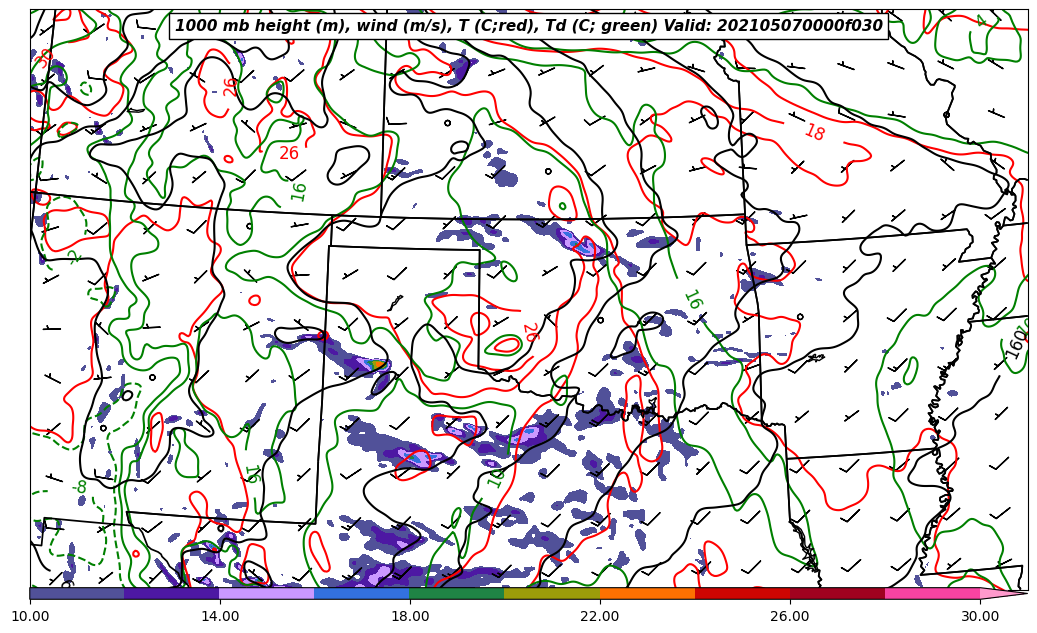The width and height of the screenshot is (1037, 633).
Task: Click the 10.00 colorbar tick label
Action: click(x=30, y=616)
